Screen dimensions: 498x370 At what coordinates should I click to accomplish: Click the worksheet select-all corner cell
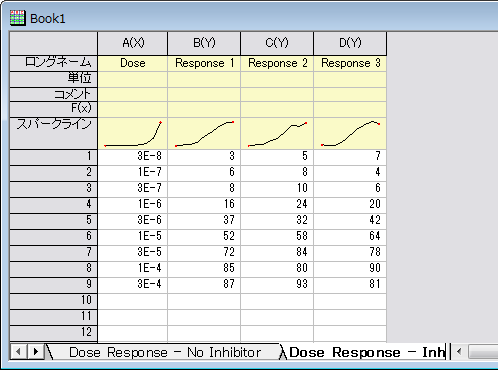point(53,43)
